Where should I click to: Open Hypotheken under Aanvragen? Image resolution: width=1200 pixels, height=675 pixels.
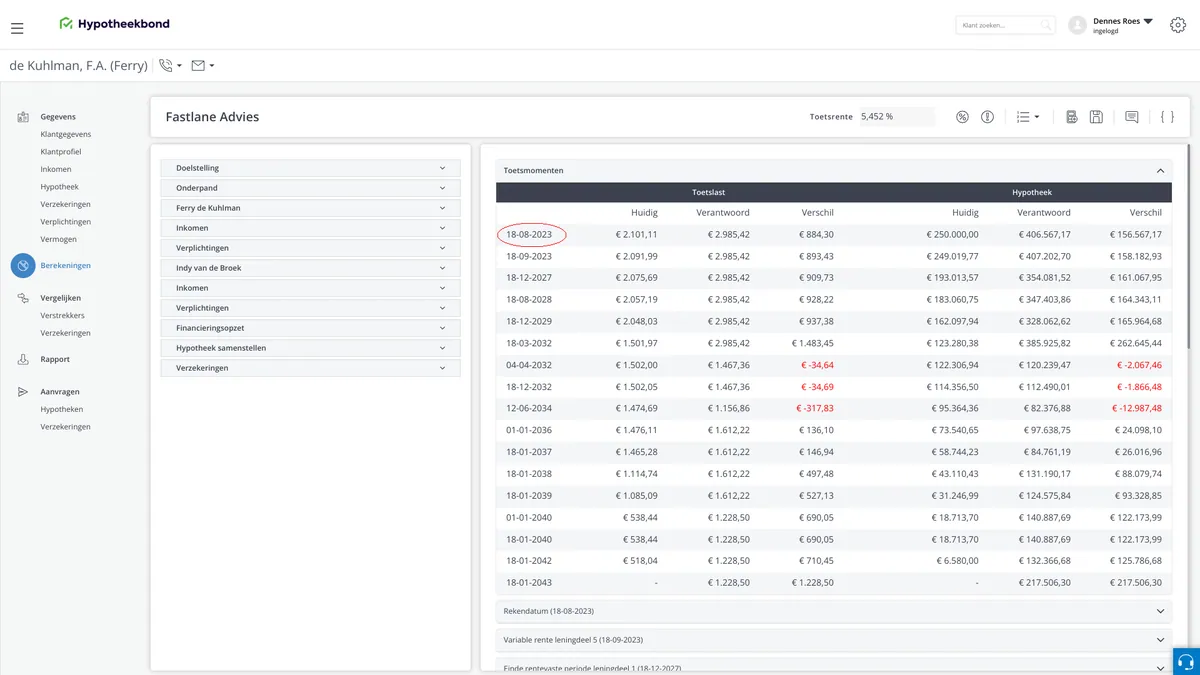coord(62,410)
